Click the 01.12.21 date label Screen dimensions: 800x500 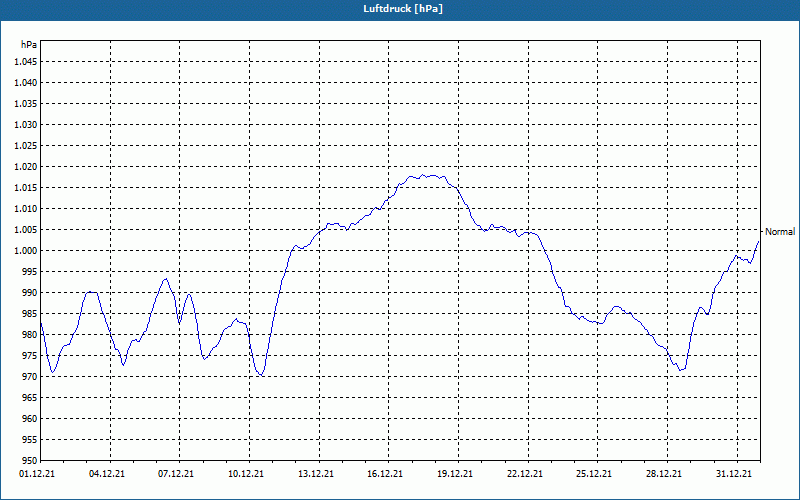click(x=37, y=474)
